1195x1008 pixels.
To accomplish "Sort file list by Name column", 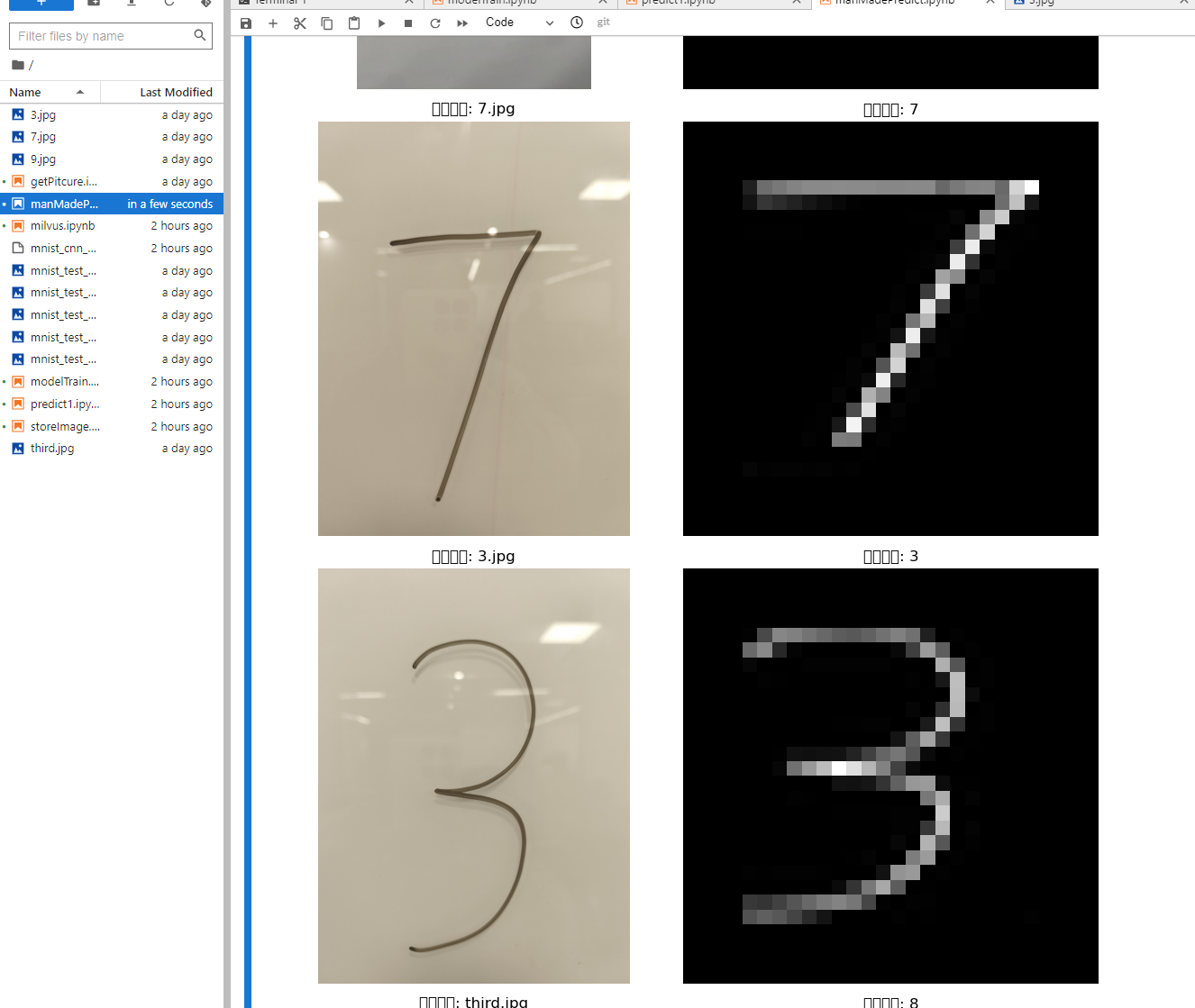I will pyautogui.click(x=50, y=92).
